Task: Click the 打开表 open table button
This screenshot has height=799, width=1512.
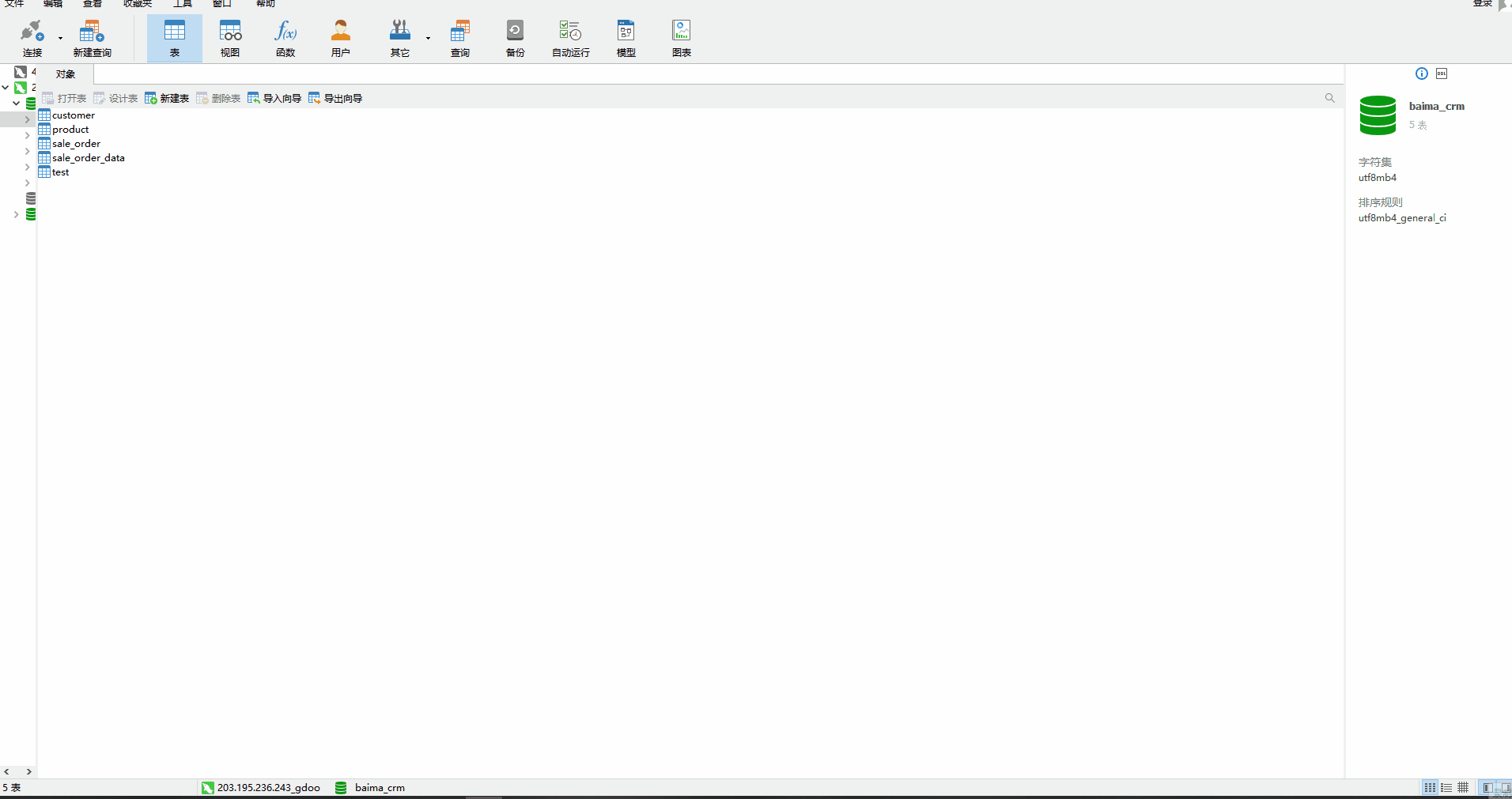Action: tap(64, 98)
